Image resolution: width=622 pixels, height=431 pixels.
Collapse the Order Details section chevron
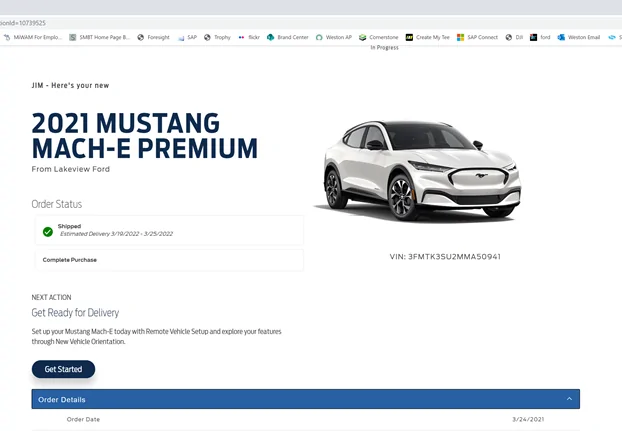pos(569,399)
